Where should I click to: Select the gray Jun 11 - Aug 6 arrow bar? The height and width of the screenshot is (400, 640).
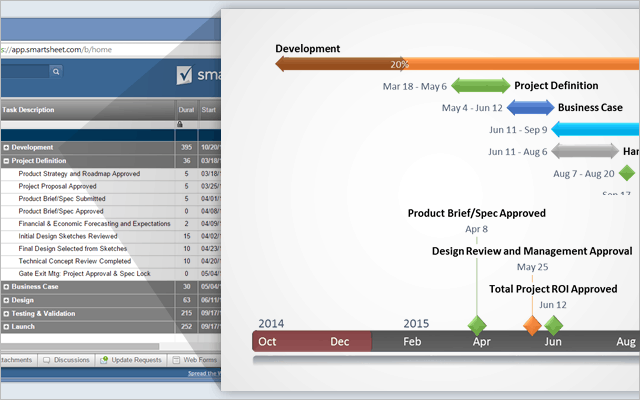tap(584, 152)
